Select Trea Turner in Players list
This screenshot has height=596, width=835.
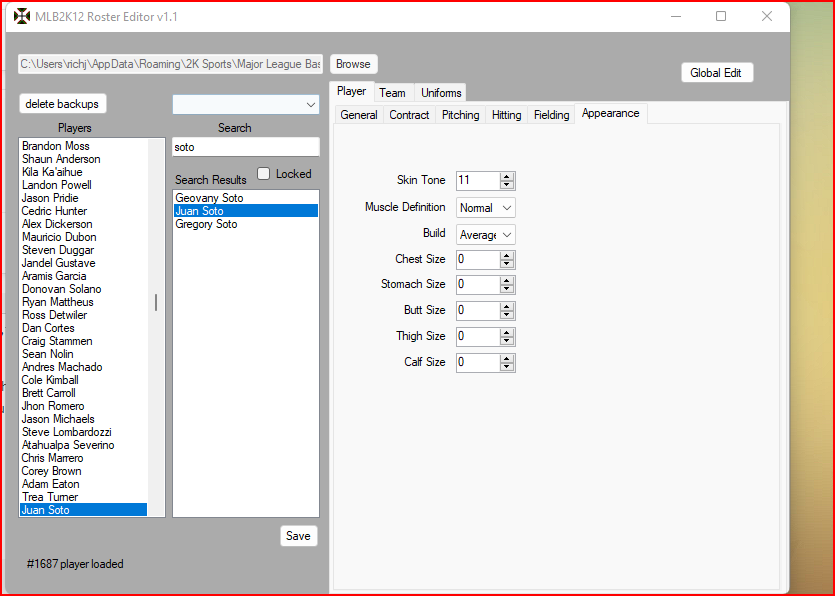point(84,497)
